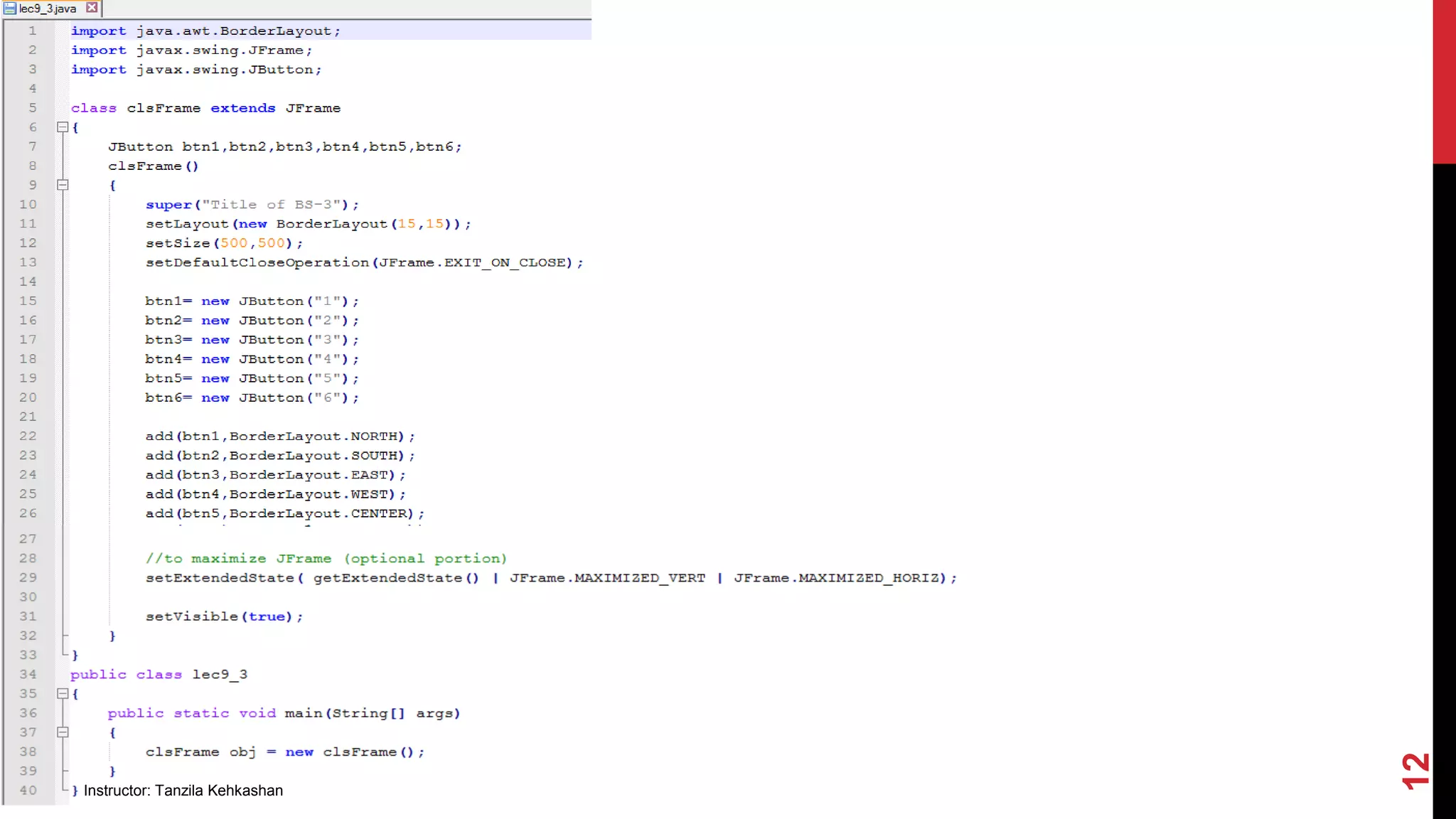The width and height of the screenshot is (1456, 819).
Task: Place the cursor on the super("Title of BS-3") line
Action: [x=252, y=205]
